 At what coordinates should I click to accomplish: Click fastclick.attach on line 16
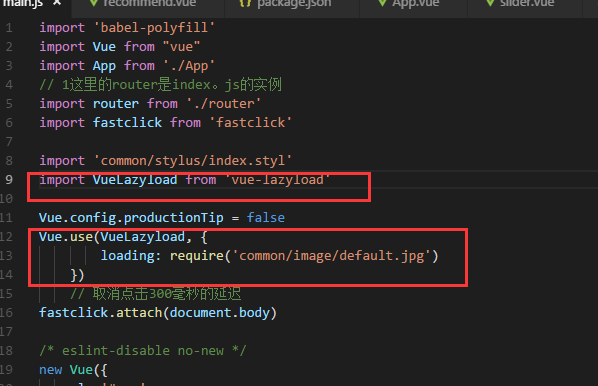click(x=101, y=313)
